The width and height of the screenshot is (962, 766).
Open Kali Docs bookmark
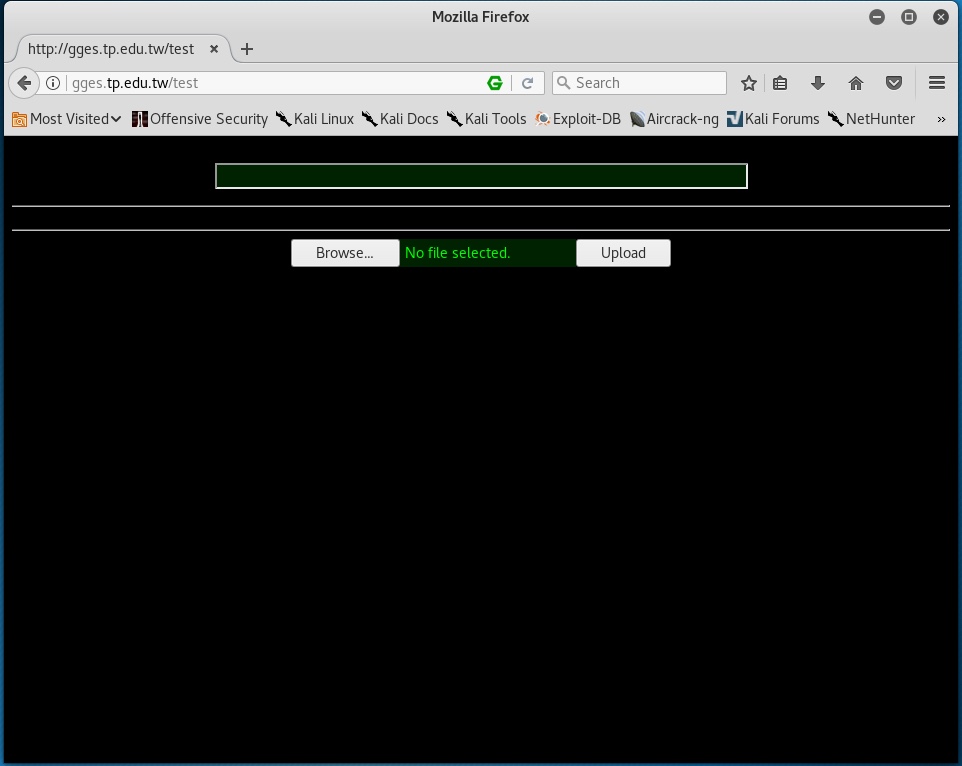(x=400, y=119)
